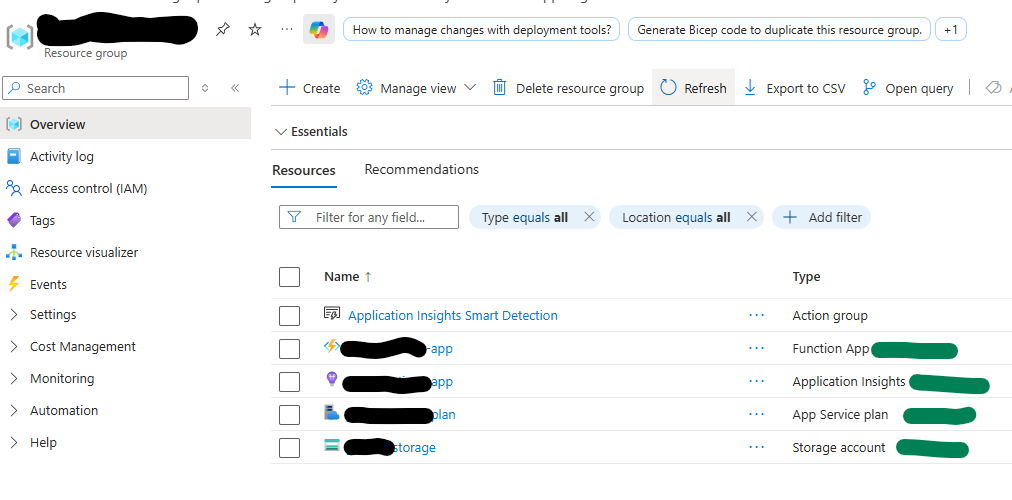Switch to the Recommendations tab

pos(421,169)
